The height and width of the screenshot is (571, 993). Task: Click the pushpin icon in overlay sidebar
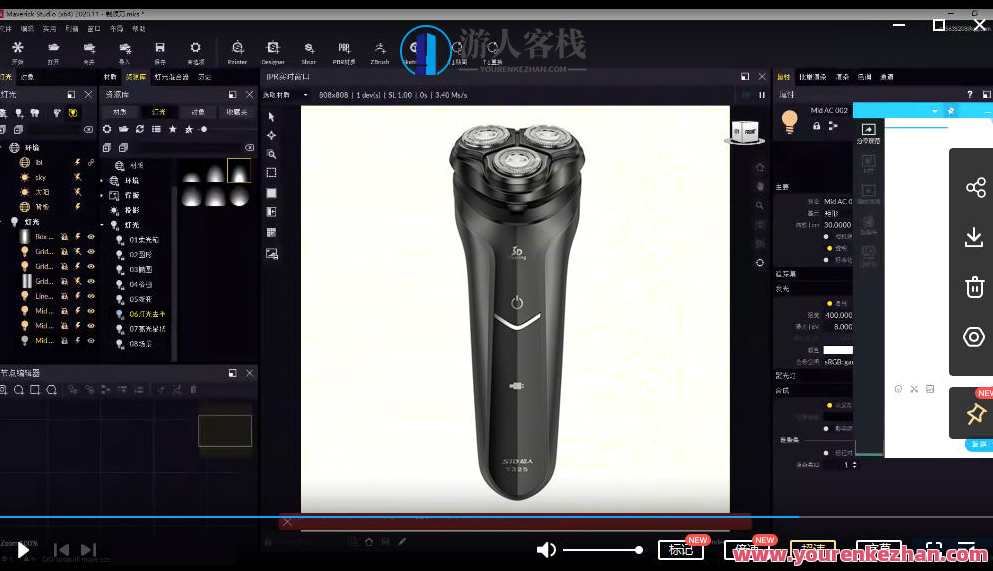pyautogui.click(x=975, y=415)
